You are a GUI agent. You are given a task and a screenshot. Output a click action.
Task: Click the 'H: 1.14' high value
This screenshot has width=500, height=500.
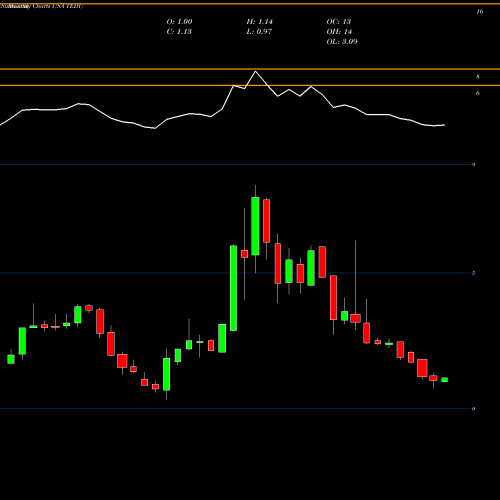[x=259, y=22]
